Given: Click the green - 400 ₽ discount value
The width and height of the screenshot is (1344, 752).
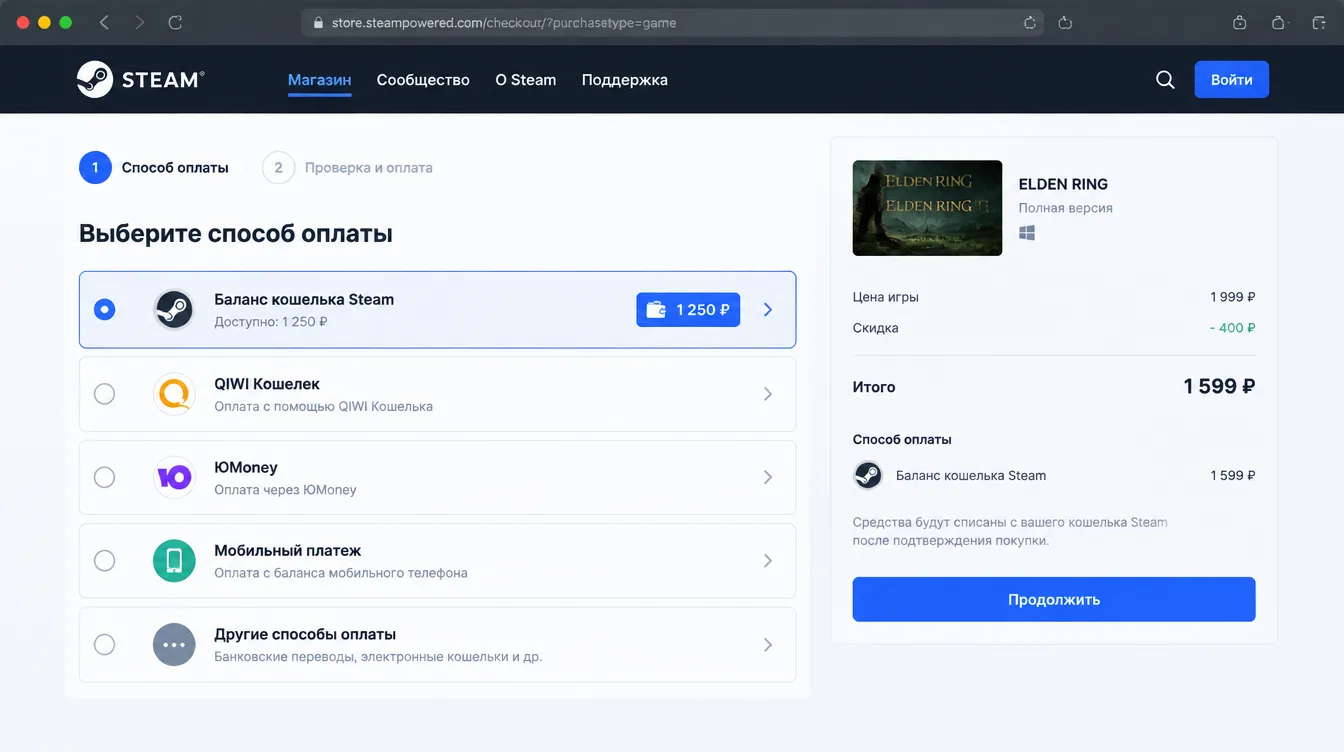Looking at the screenshot, I should (x=1232, y=328).
